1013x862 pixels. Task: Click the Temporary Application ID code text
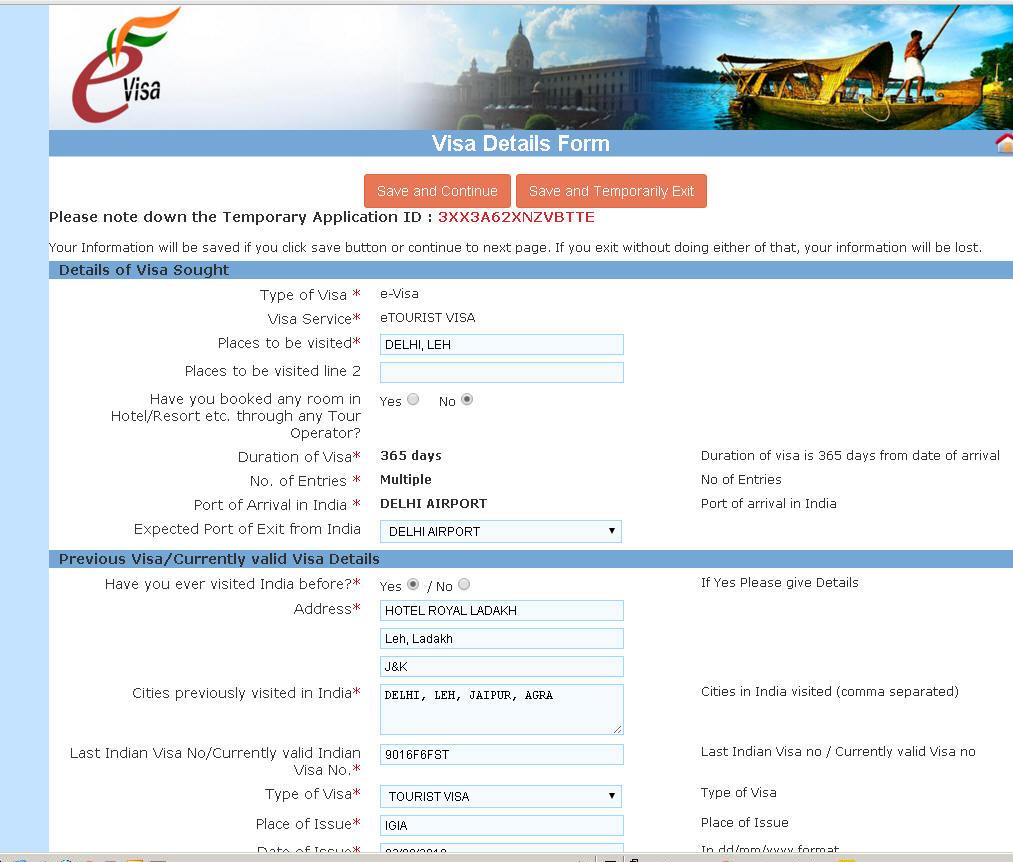click(516, 217)
